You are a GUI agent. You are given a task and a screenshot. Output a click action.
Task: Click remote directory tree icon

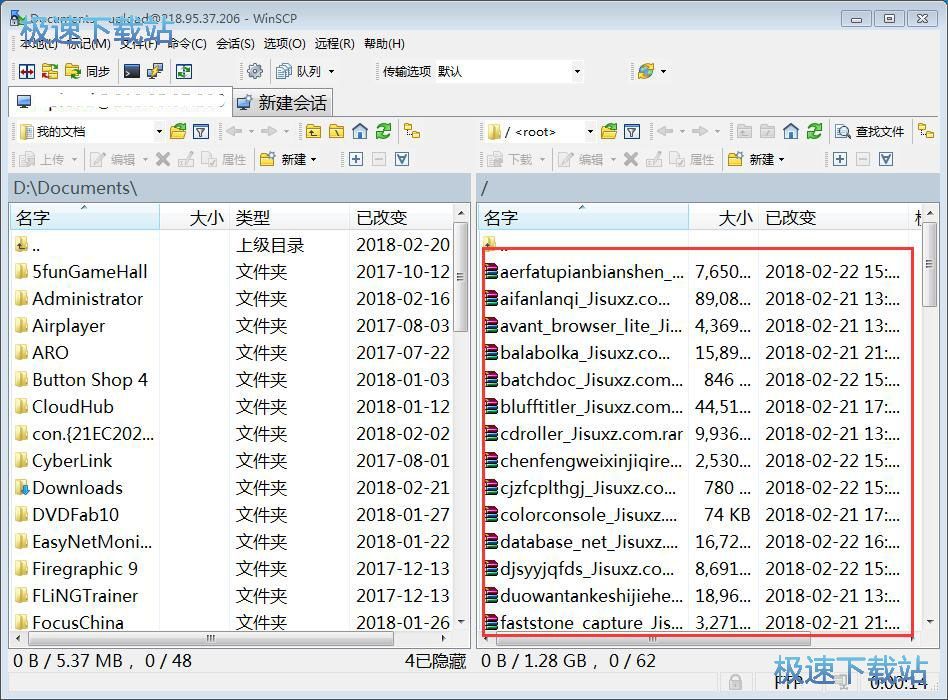[926, 131]
